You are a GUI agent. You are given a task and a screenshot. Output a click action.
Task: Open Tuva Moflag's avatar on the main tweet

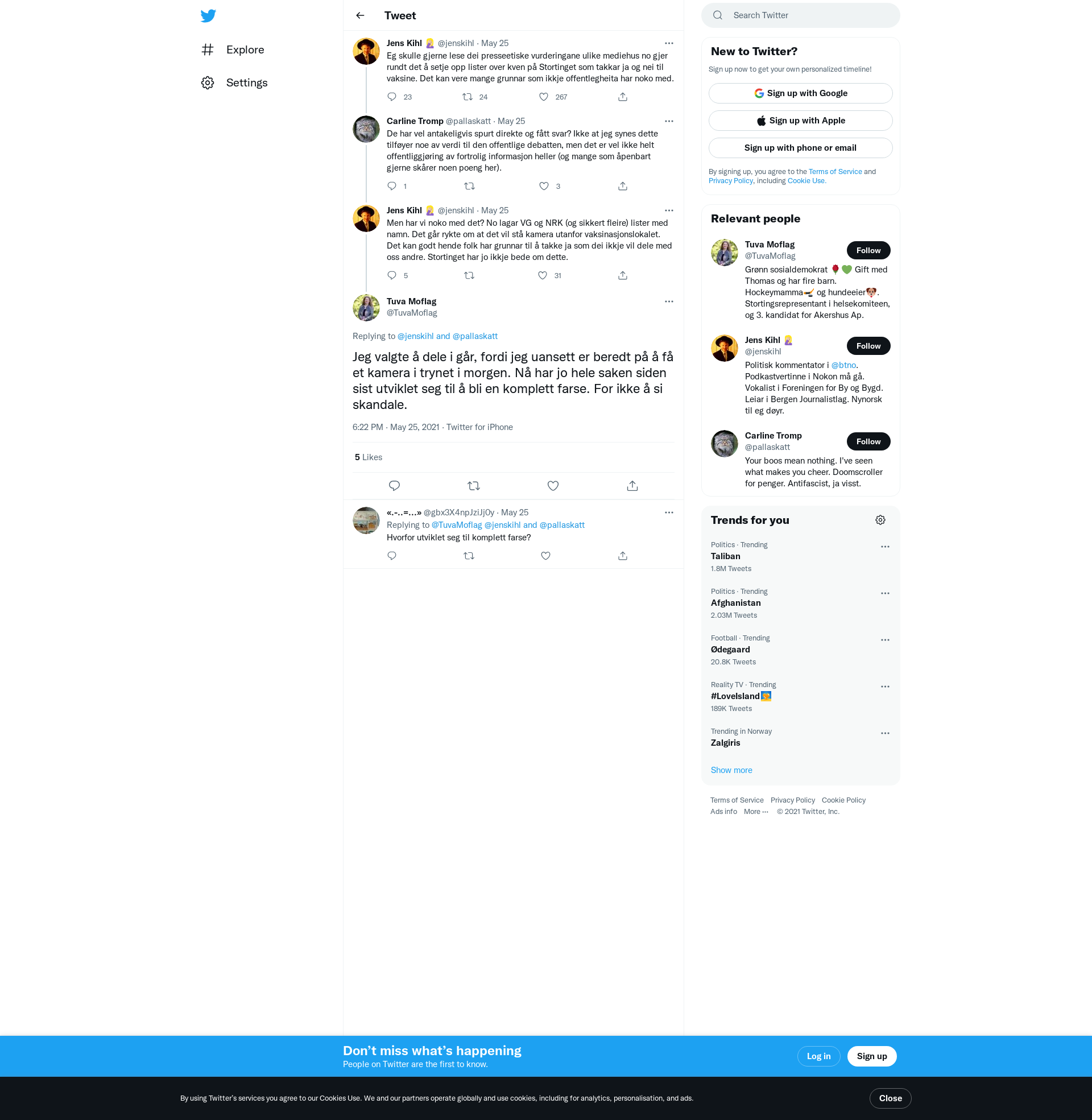366,308
